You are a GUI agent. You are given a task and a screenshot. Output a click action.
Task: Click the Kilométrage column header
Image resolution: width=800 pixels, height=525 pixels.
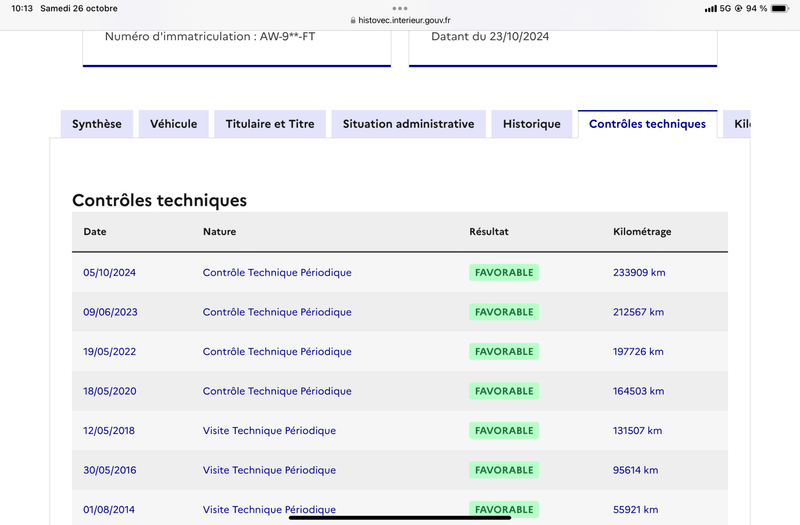(642, 232)
